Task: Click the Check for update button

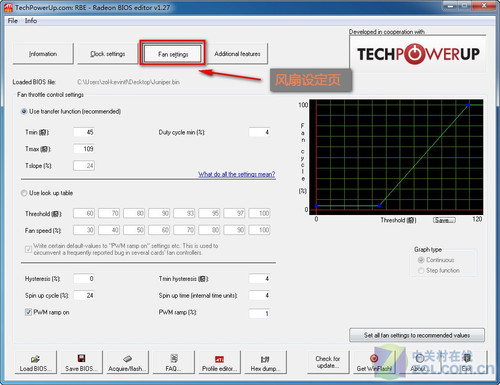Action: 328,362
